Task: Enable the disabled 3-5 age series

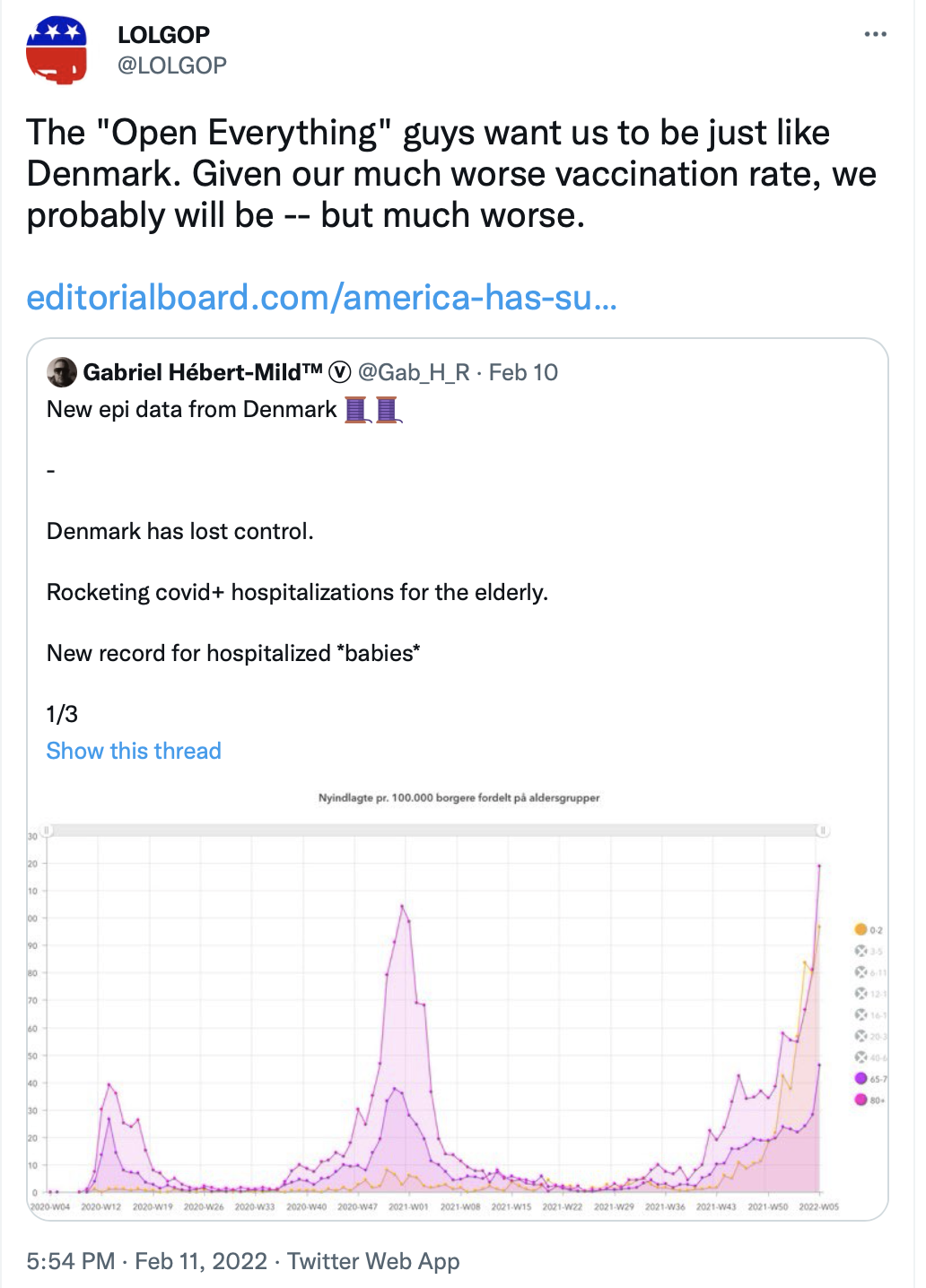Action: coord(861,951)
